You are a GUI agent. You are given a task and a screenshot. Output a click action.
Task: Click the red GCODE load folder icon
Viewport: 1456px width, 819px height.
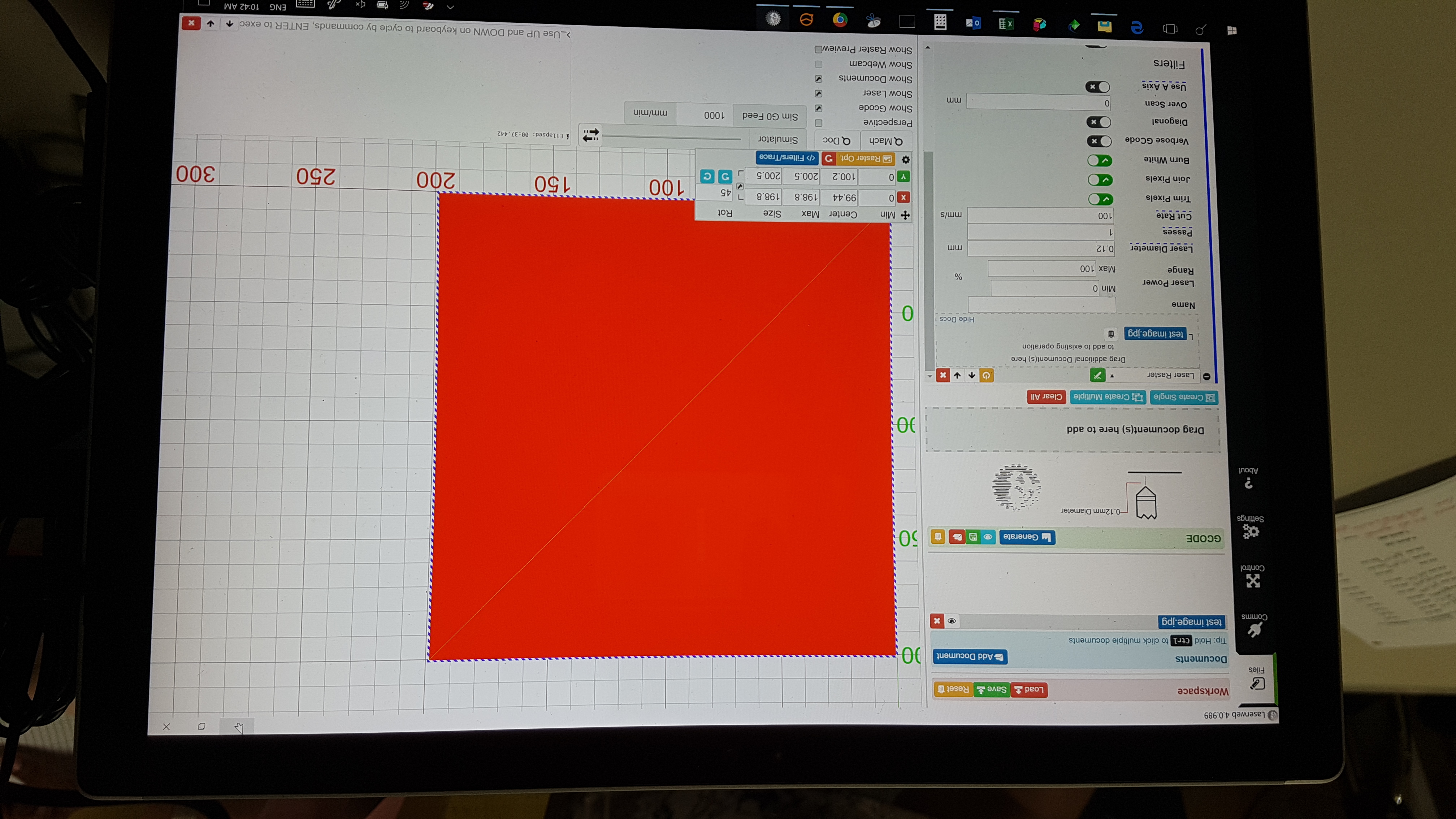coord(957,536)
